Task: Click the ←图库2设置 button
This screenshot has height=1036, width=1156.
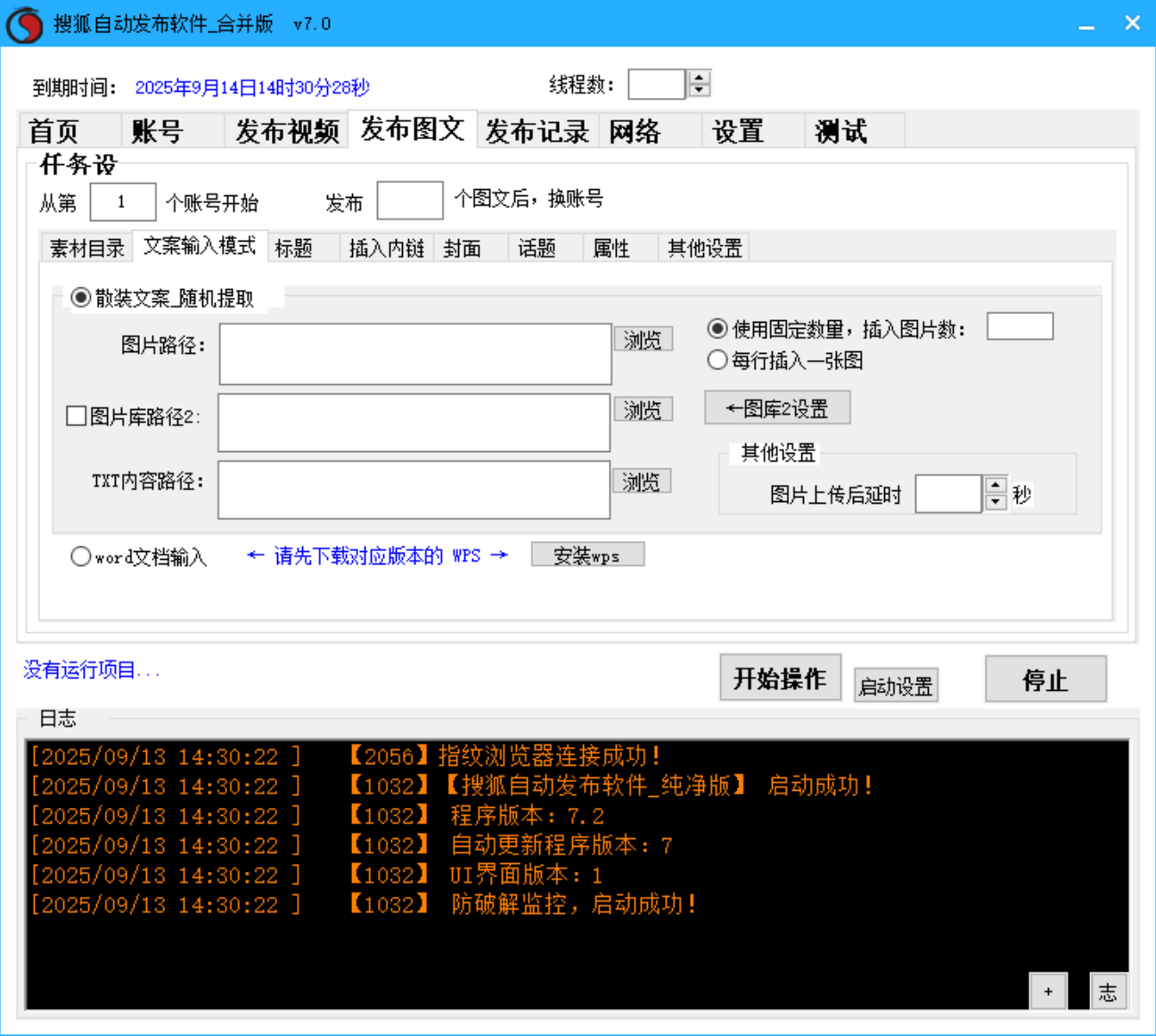Action: click(777, 407)
